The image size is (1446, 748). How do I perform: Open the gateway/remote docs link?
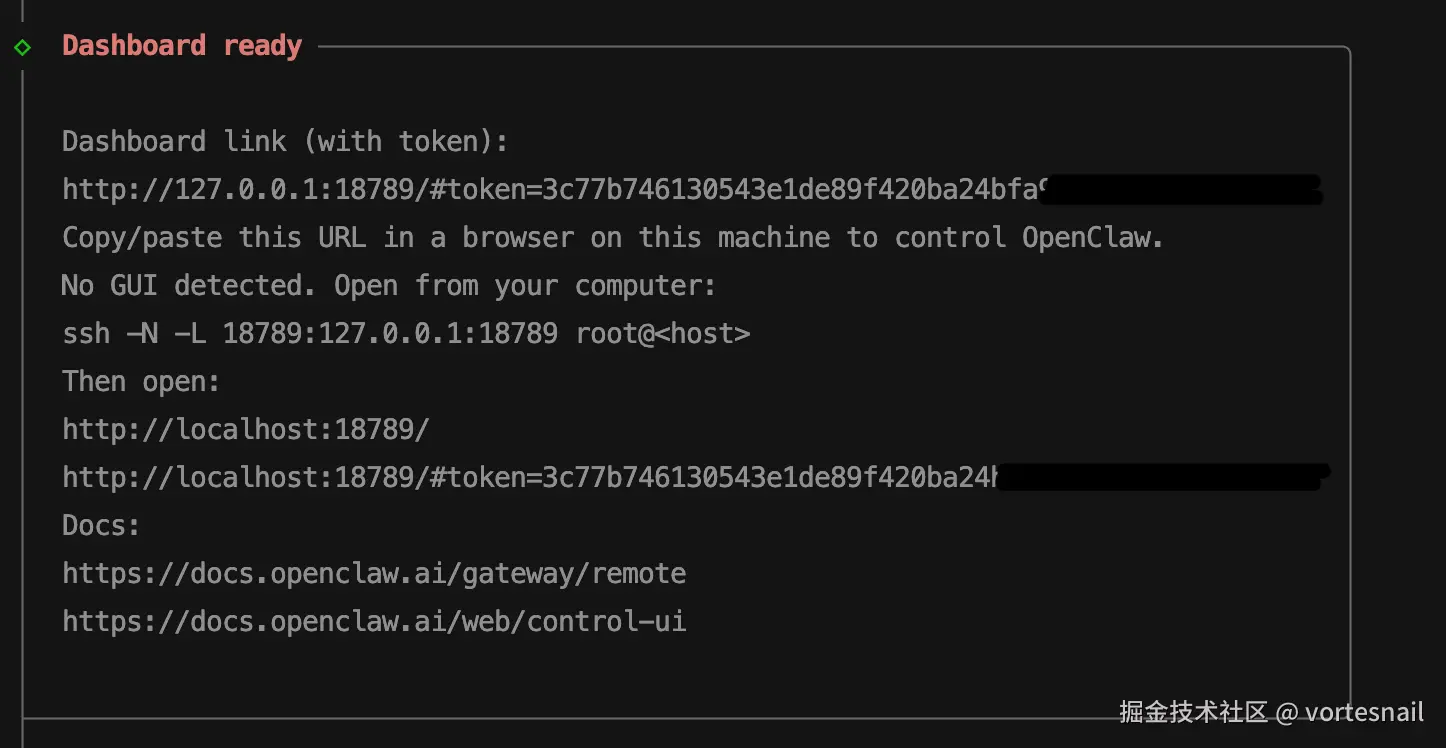coord(374,573)
